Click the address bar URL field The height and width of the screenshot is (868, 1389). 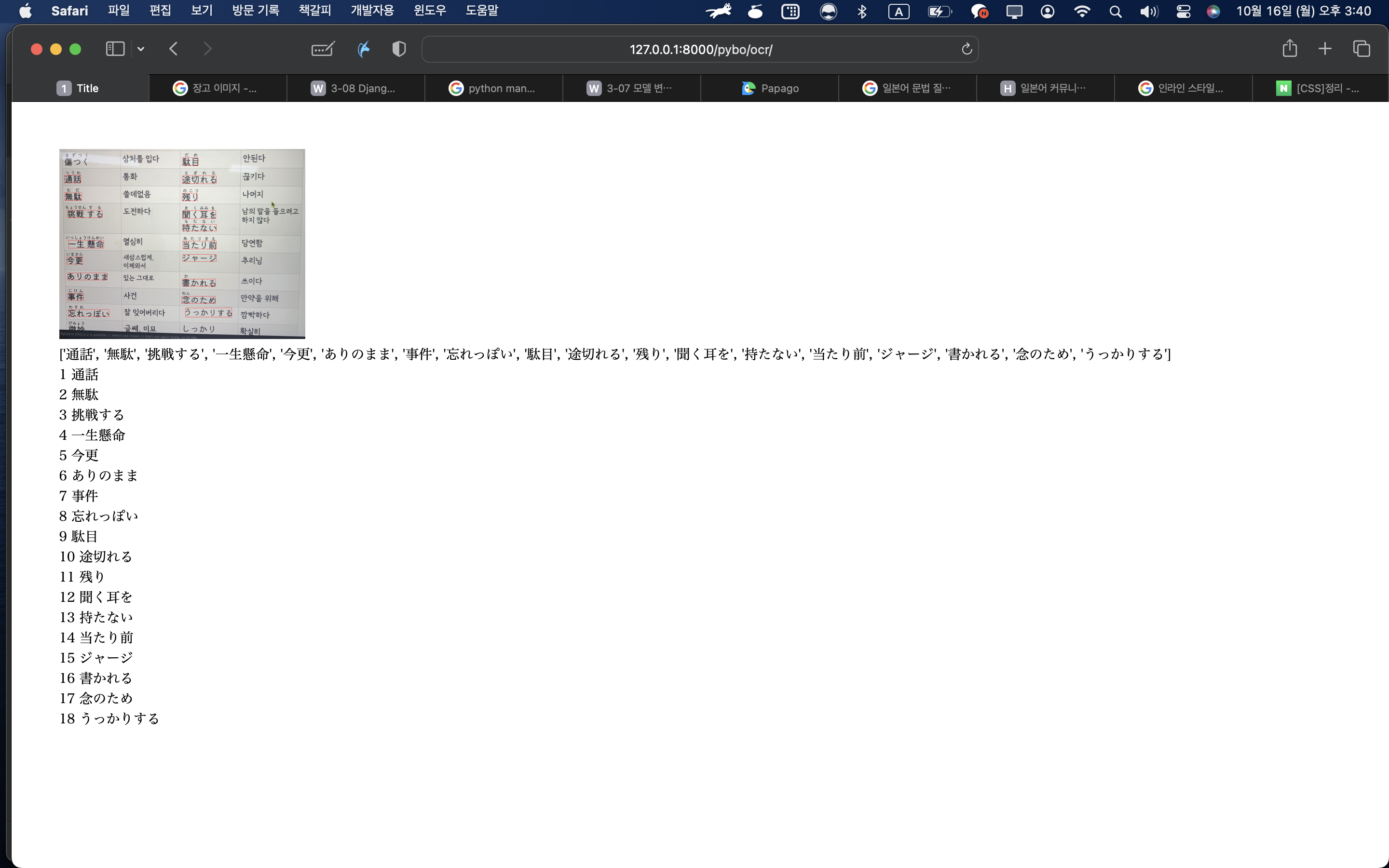[x=700, y=49]
